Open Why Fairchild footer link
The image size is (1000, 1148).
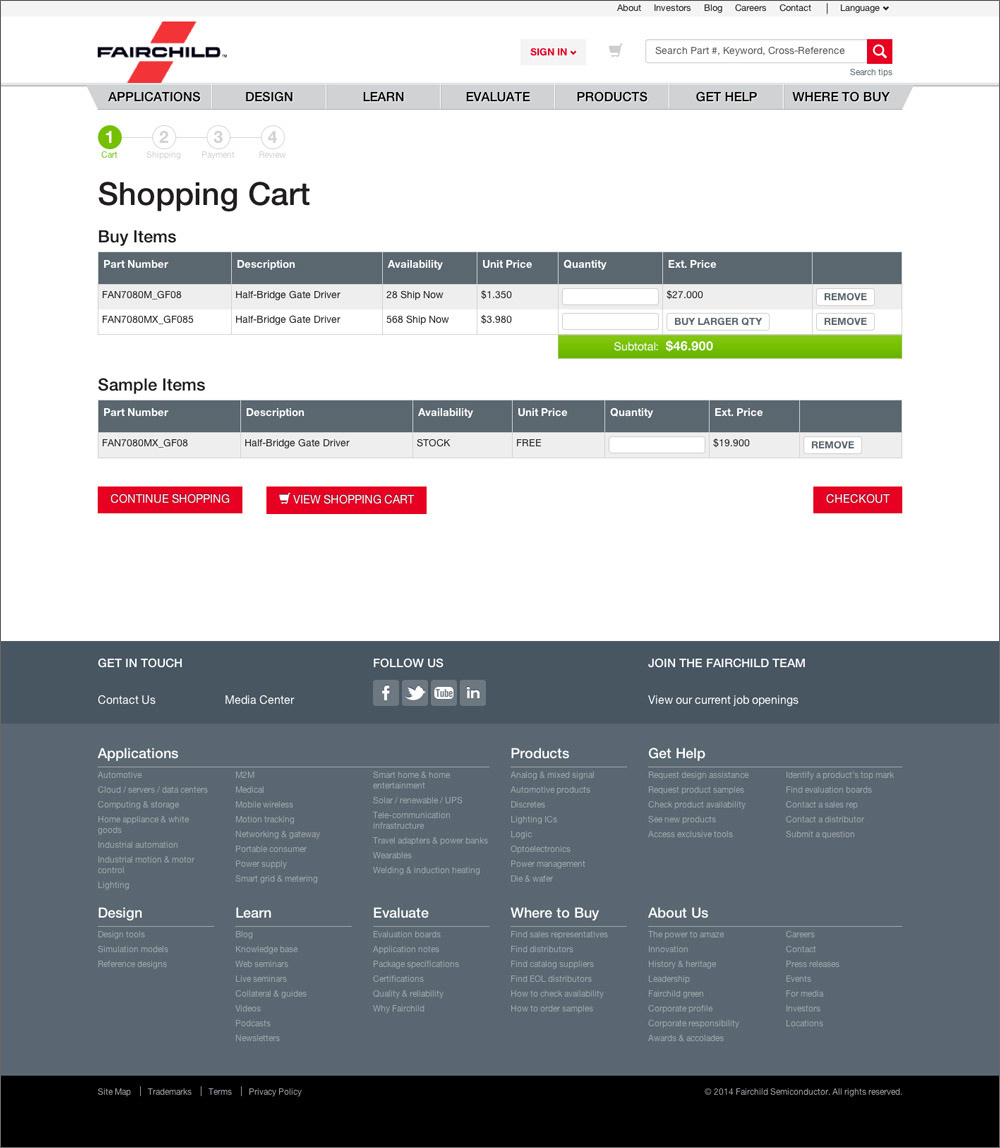[x=398, y=1008]
